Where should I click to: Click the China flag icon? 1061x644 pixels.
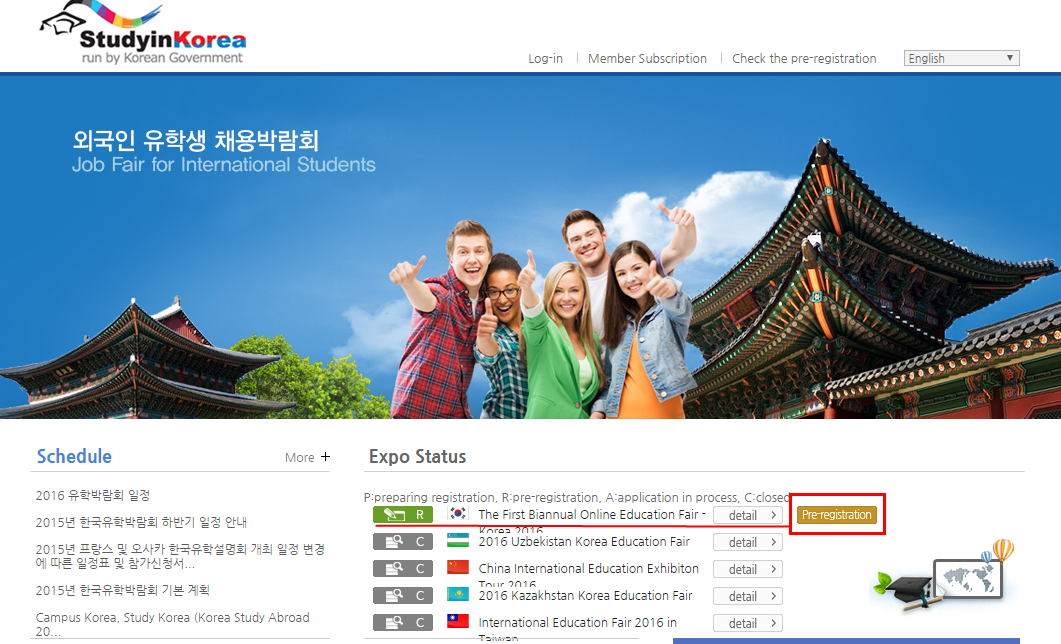click(457, 568)
